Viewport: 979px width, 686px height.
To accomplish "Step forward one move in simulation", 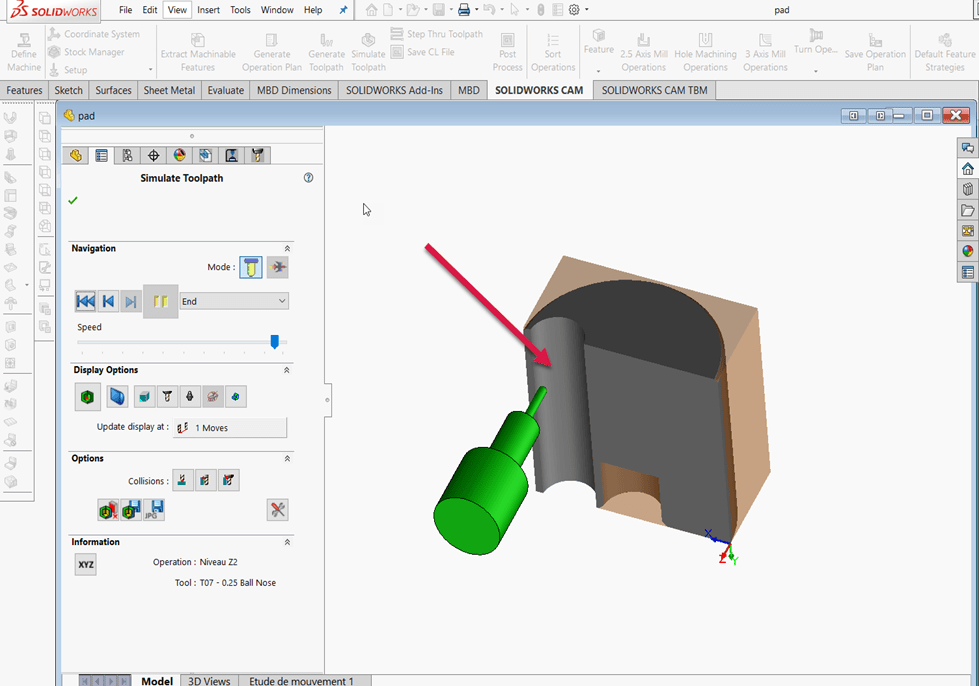I will [x=130, y=301].
